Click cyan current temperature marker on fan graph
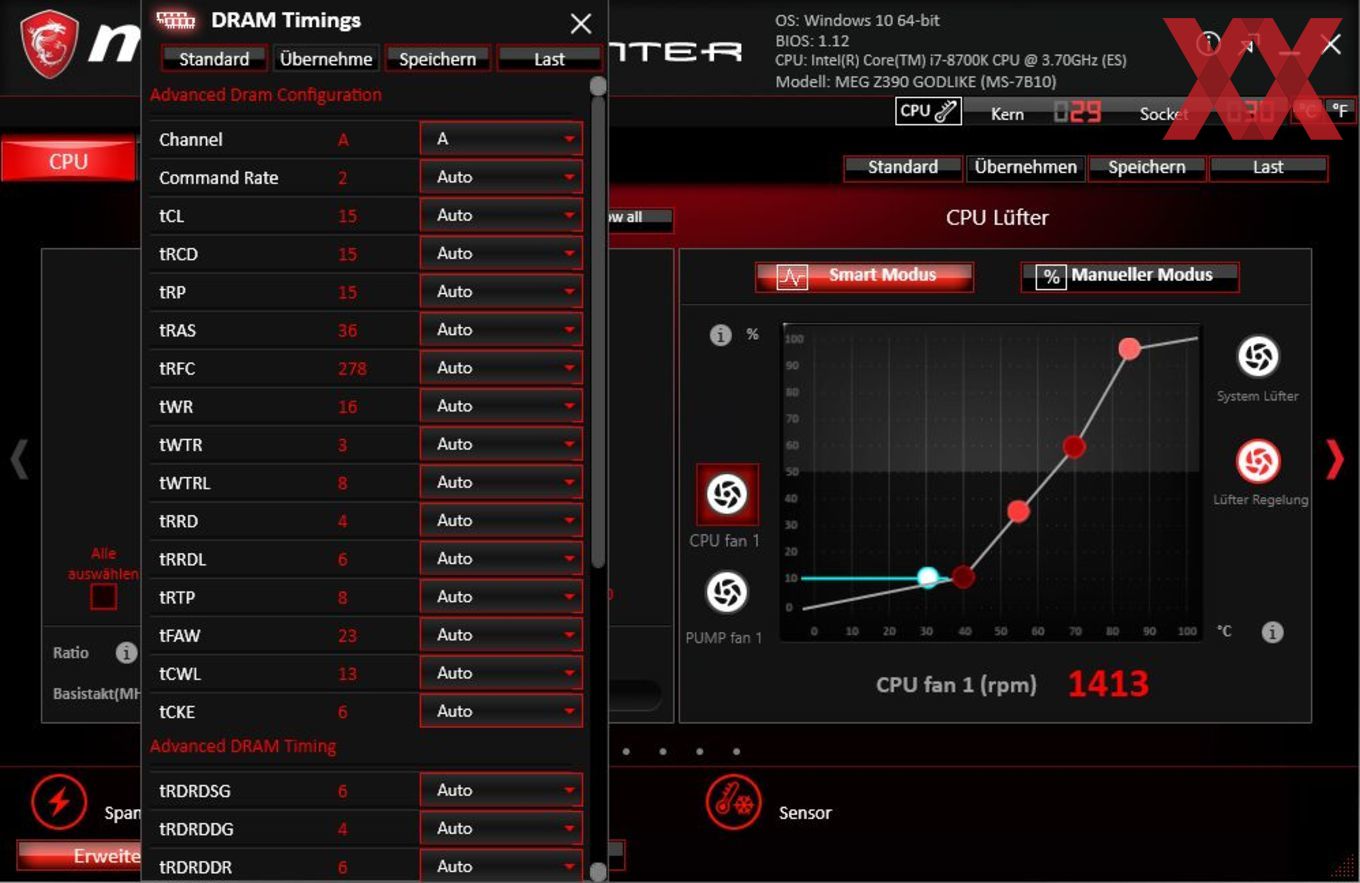Screen dimensions: 1360x883 pyautogui.click(x=928, y=577)
